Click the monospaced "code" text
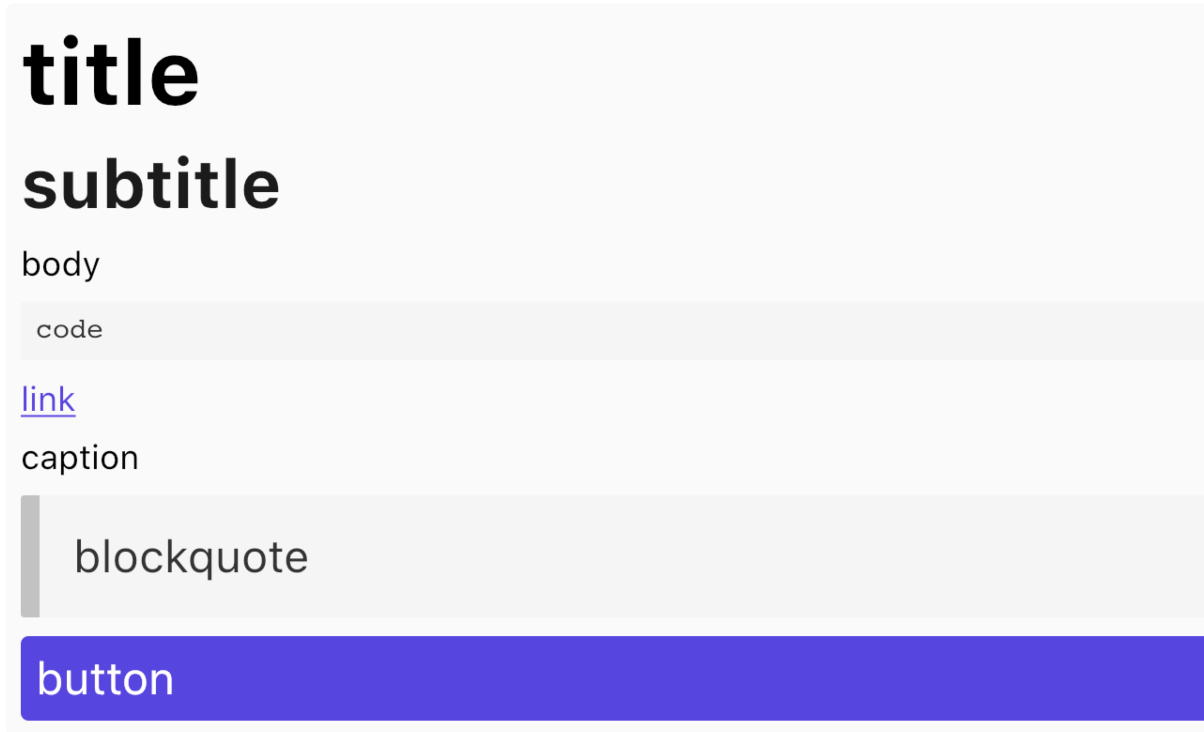 click(69, 330)
